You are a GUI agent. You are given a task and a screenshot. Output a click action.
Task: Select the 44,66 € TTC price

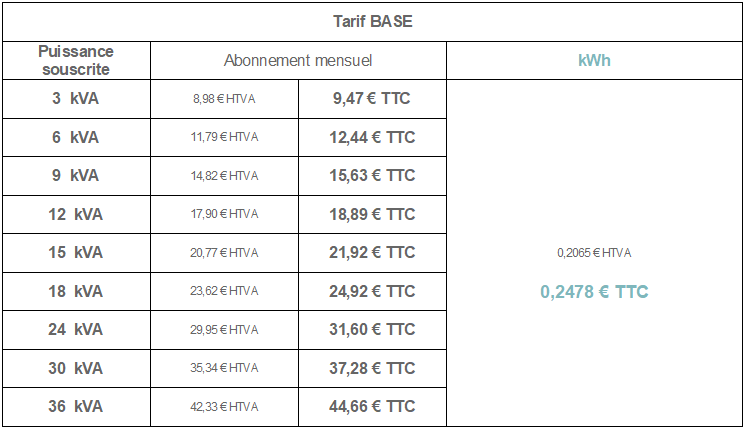(x=372, y=406)
